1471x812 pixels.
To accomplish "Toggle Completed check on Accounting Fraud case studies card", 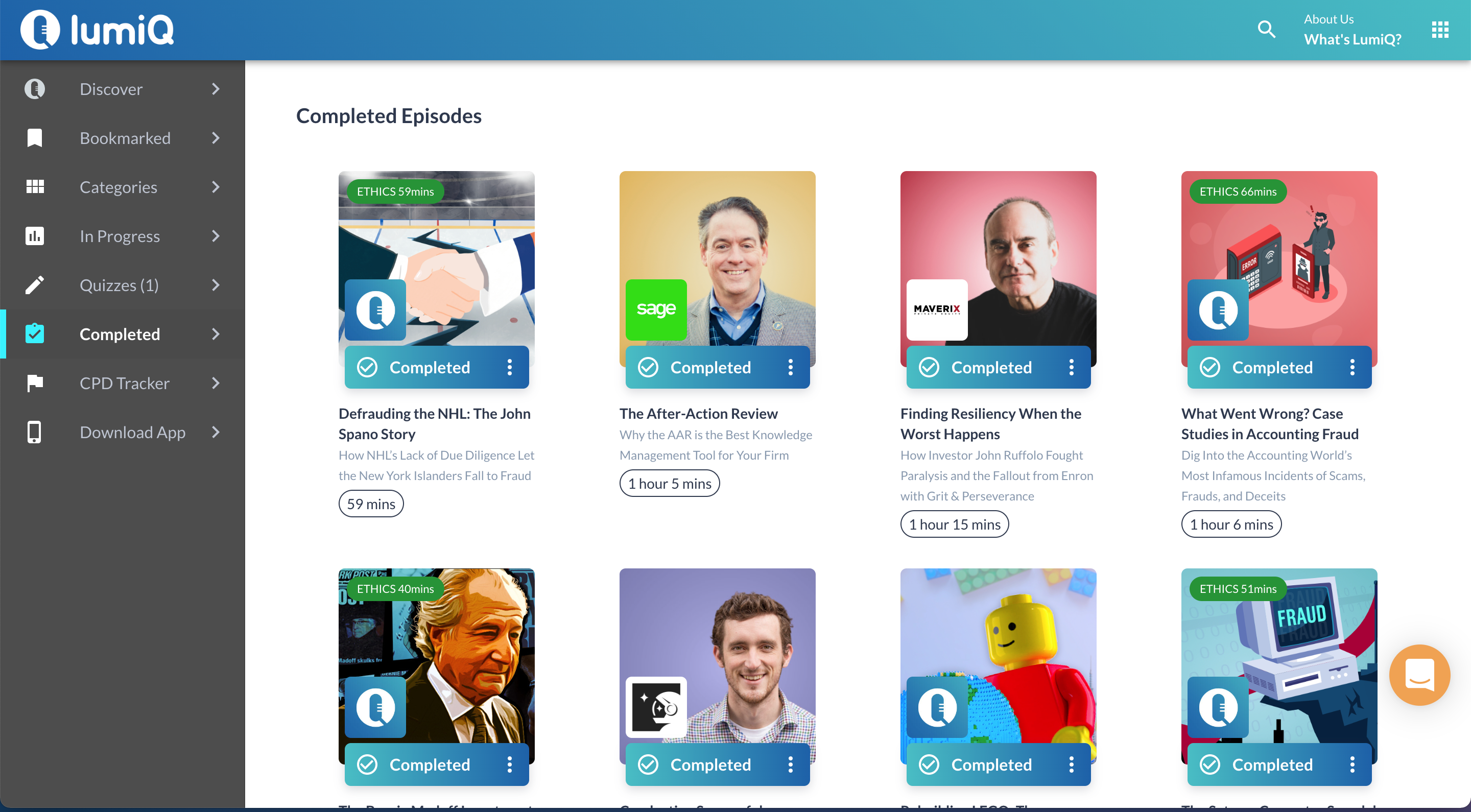I will tap(1210, 367).
